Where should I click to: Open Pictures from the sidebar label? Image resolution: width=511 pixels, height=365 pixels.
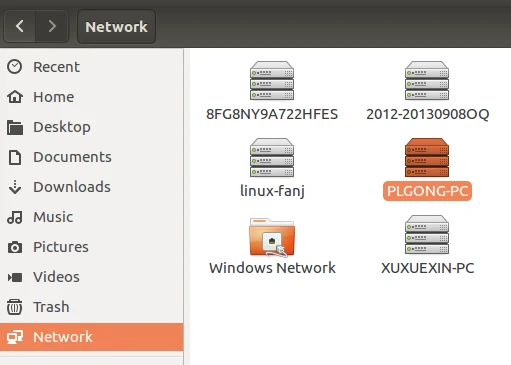coord(61,247)
